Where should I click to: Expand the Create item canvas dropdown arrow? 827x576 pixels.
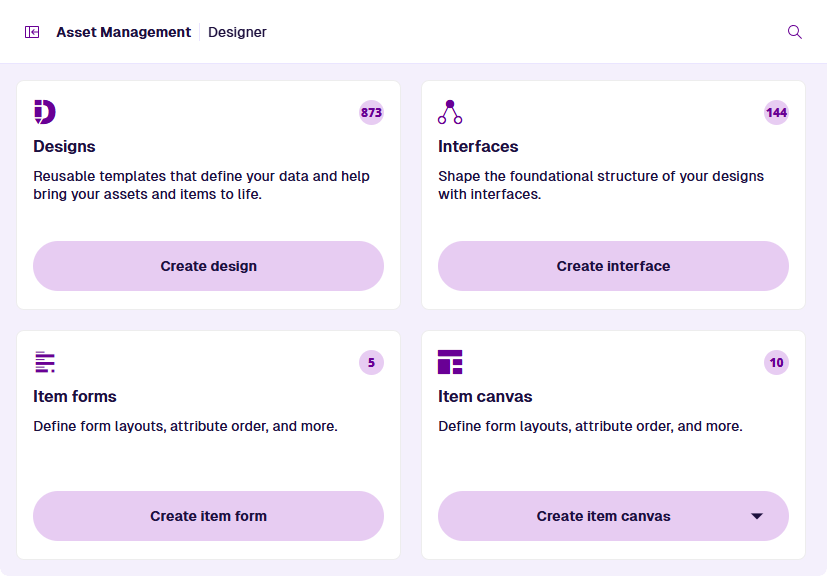point(757,516)
